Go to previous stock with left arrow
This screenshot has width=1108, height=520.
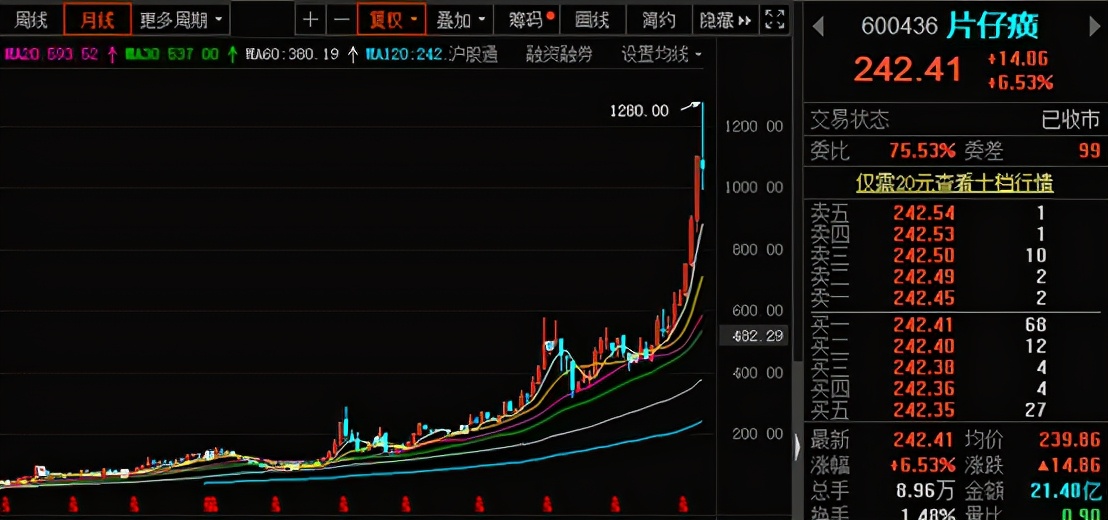(x=818, y=27)
